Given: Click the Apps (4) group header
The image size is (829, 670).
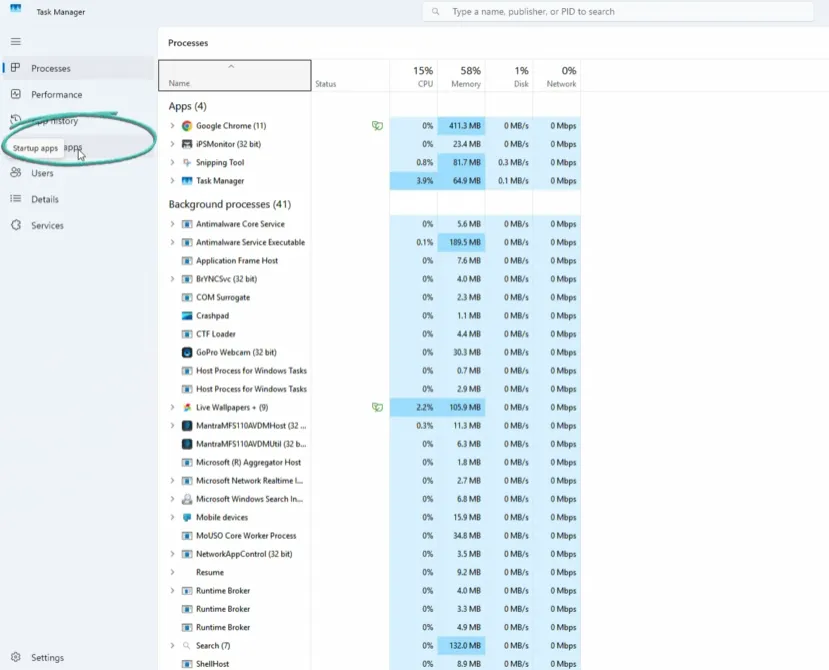Looking at the screenshot, I should (x=187, y=106).
